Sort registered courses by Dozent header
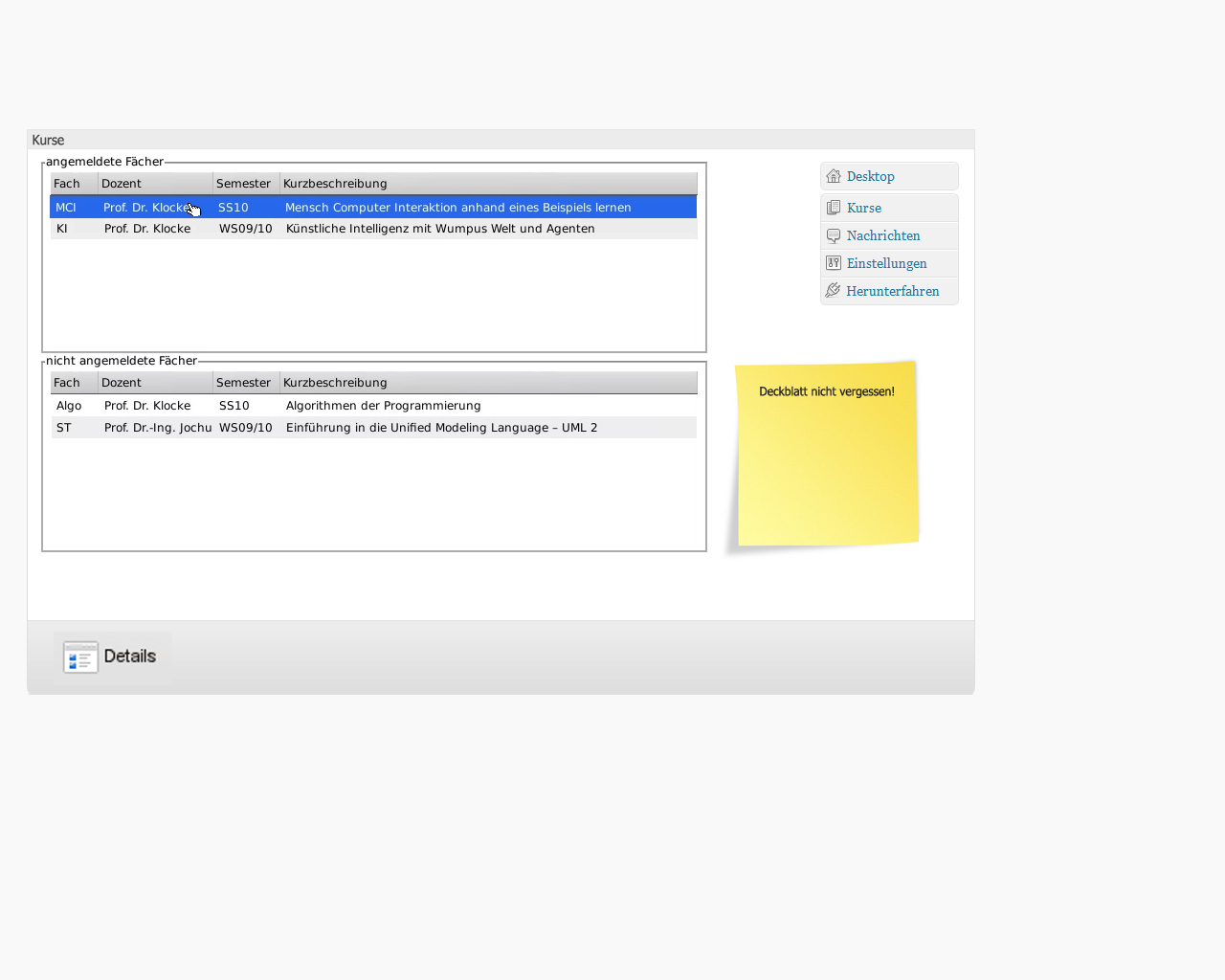The image size is (1225, 980). pyautogui.click(x=155, y=184)
